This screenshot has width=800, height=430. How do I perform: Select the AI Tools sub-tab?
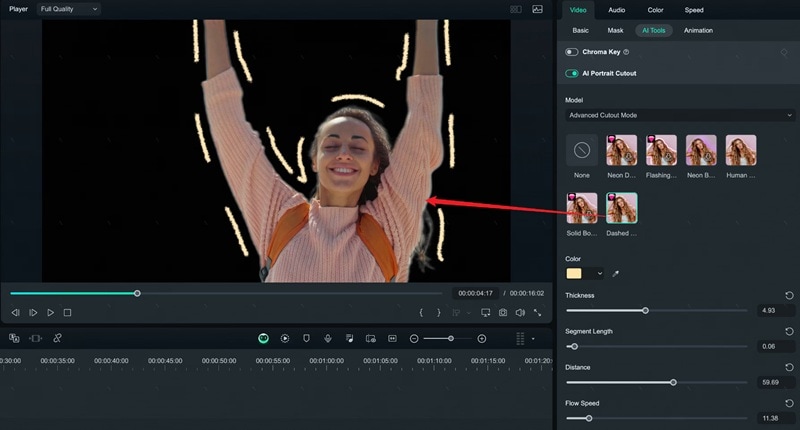tap(654, 31)
